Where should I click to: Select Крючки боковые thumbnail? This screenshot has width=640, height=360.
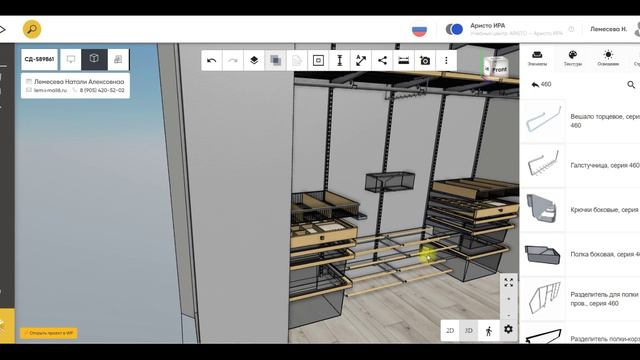point(543,210)
